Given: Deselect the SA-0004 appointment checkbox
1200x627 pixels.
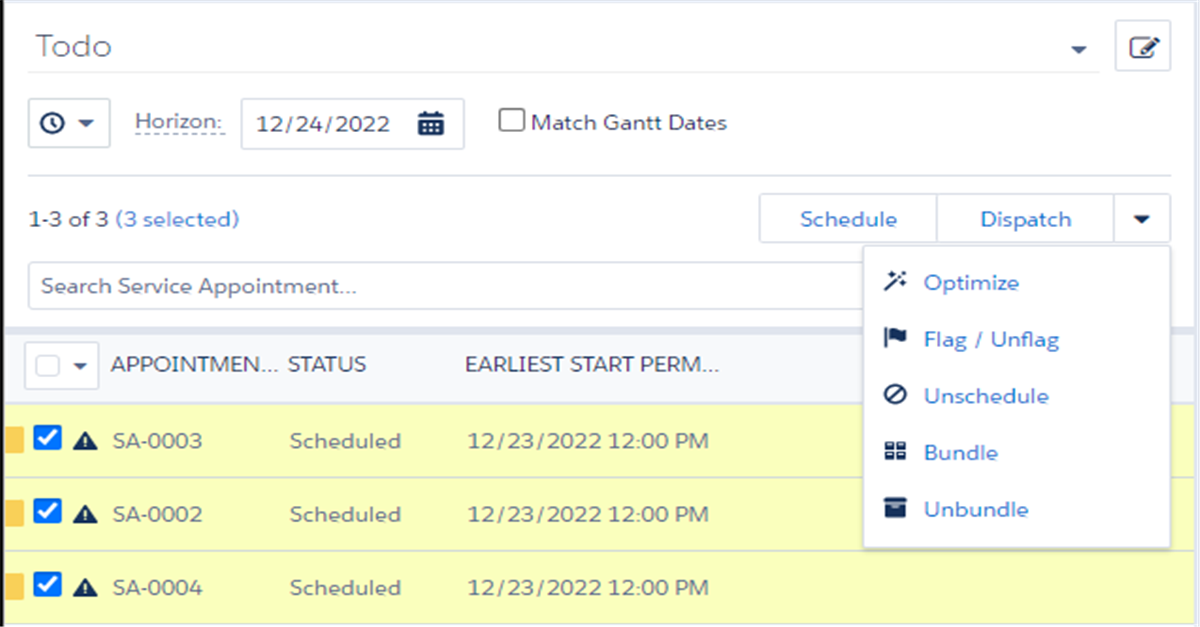Looking at the screenshot, I should pos(47,585).
